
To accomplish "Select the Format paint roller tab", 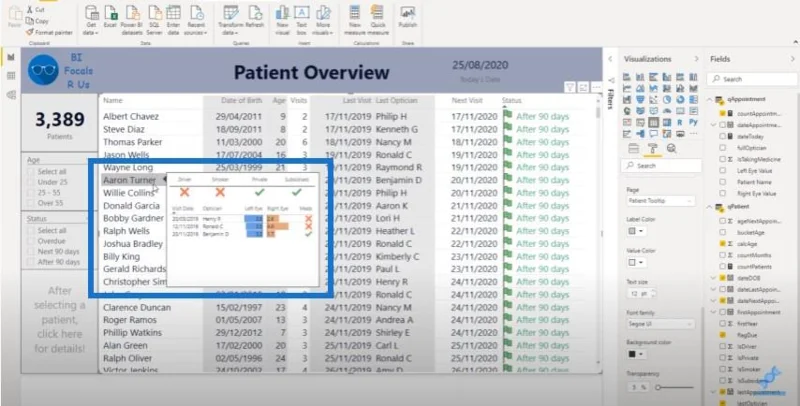I will point(652,148).
